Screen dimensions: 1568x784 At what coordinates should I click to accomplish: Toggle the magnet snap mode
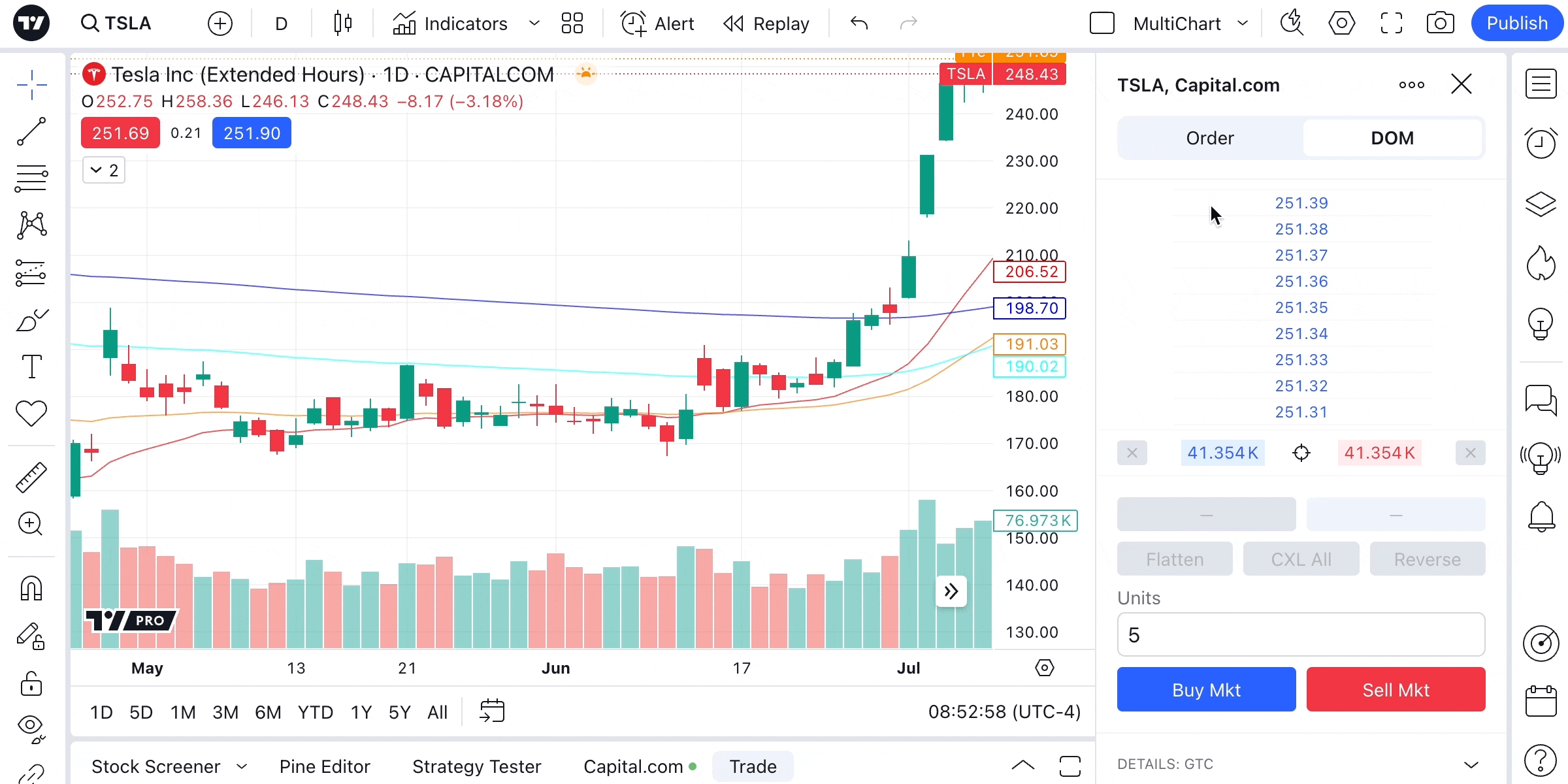(31, 589)
